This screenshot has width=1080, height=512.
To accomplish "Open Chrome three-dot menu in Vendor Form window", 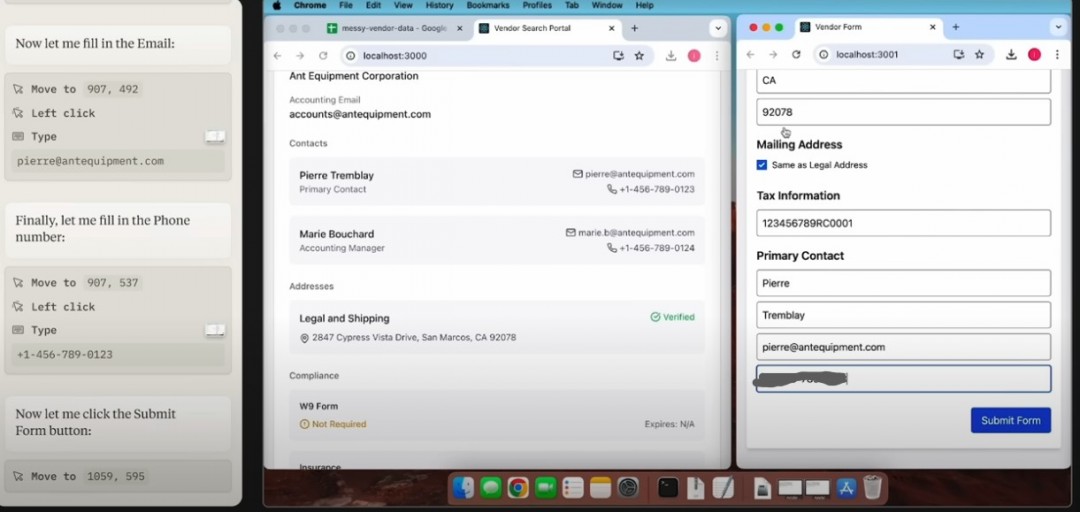I will click(1057, 54).
